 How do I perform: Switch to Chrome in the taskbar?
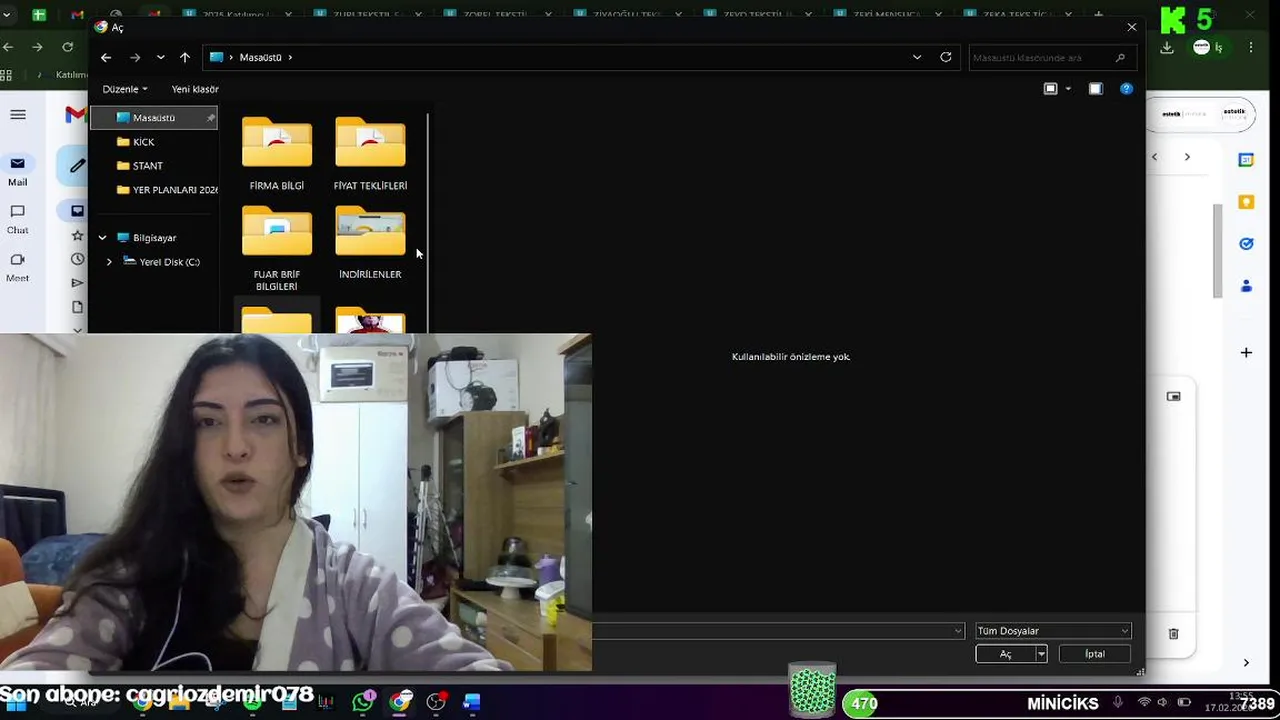[400, 702]
